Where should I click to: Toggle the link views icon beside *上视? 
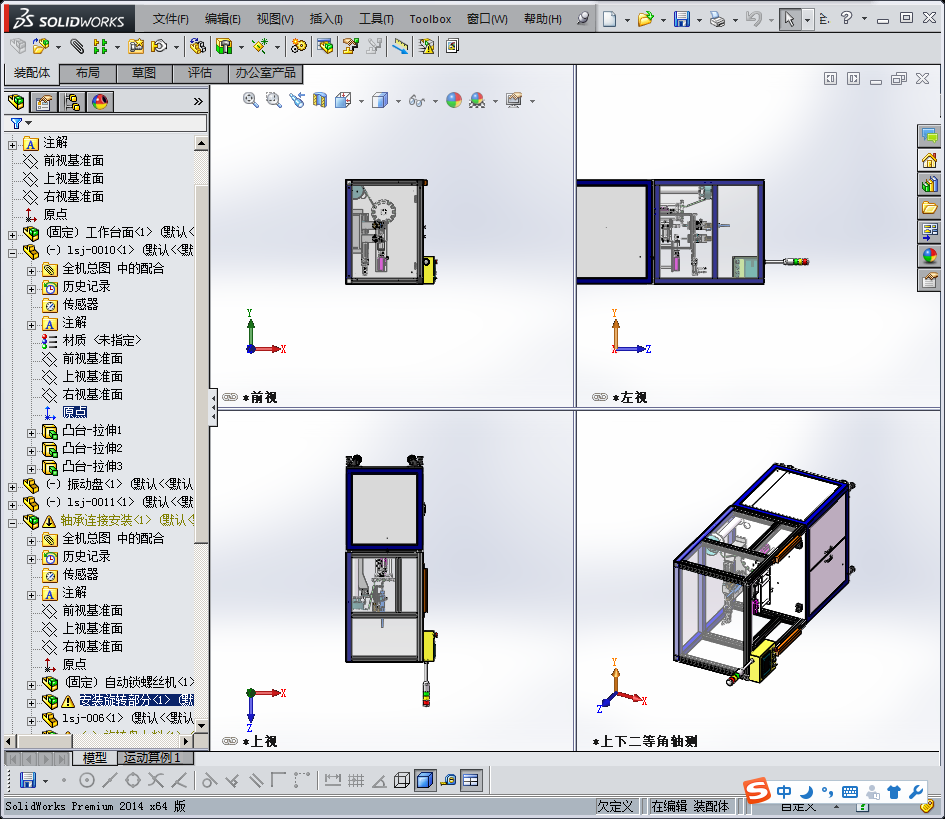[x=230, y=741]
